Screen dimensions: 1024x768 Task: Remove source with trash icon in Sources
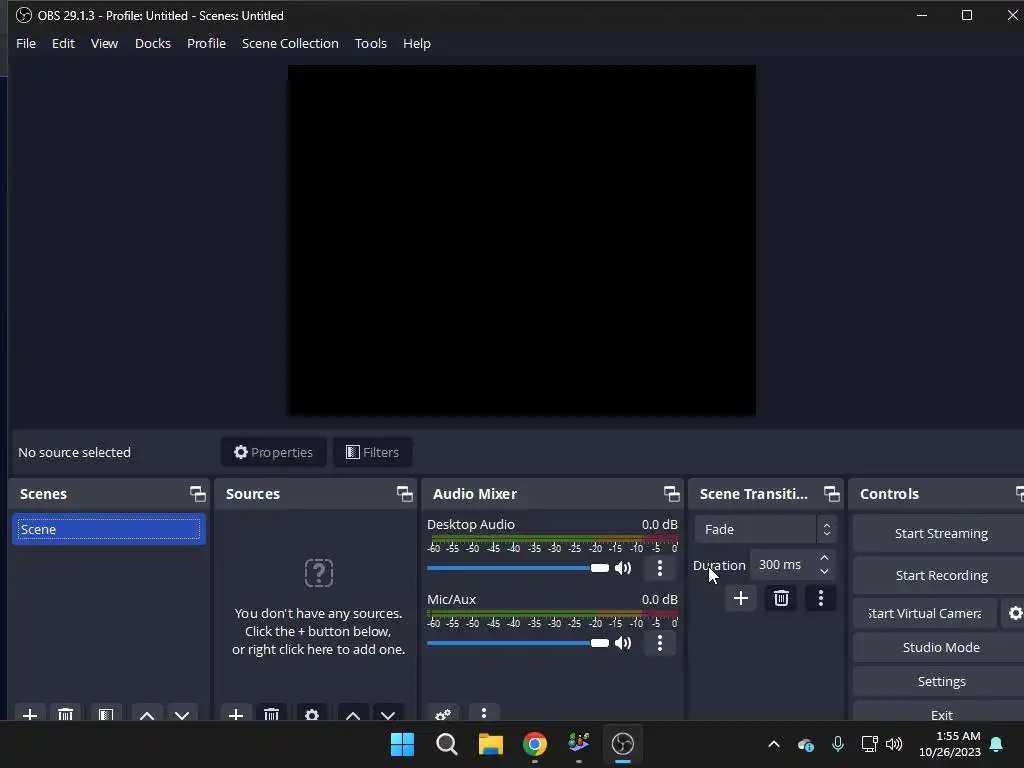click(272, 714)
